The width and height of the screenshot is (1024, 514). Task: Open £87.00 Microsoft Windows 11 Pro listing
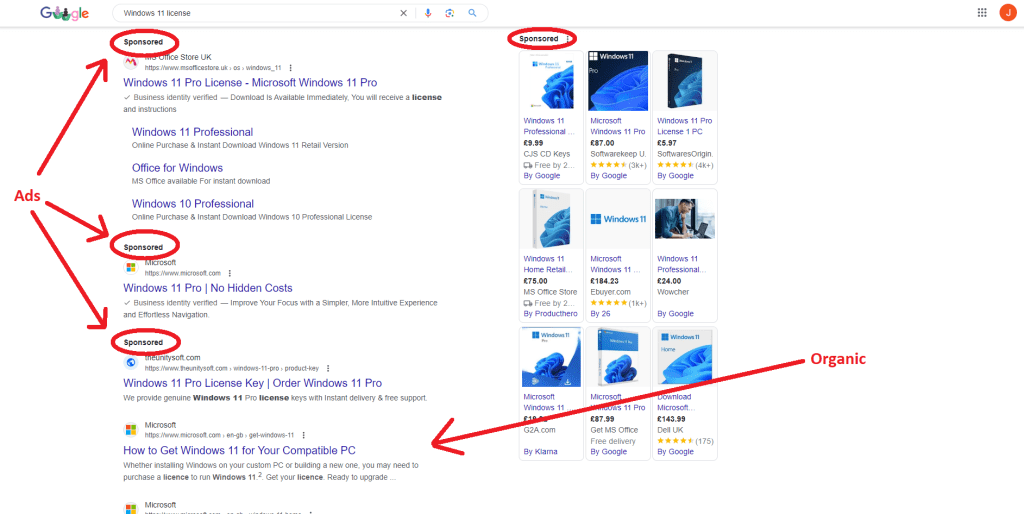pos(618,126)
